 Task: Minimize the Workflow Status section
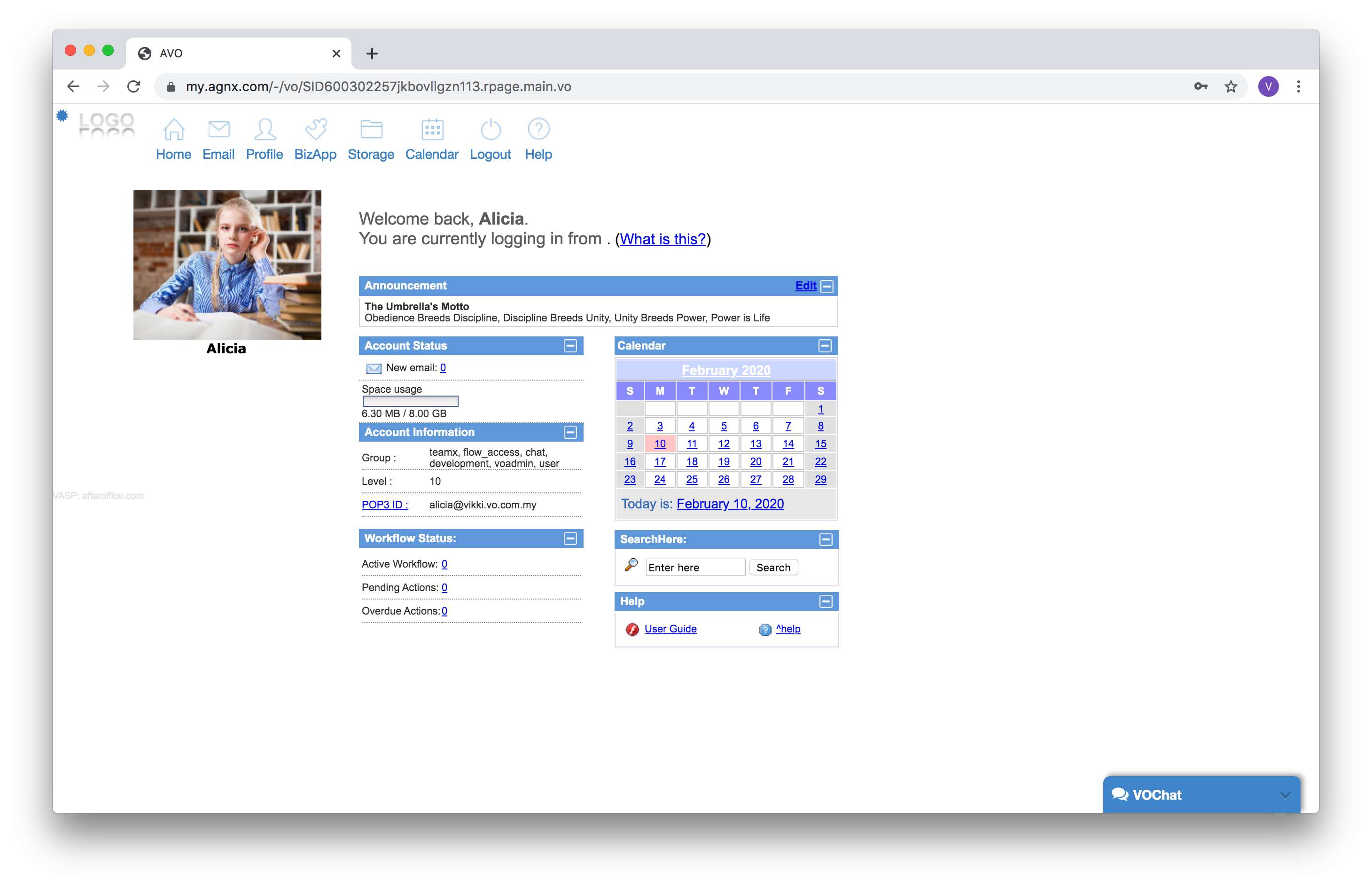tap(569, 538)
